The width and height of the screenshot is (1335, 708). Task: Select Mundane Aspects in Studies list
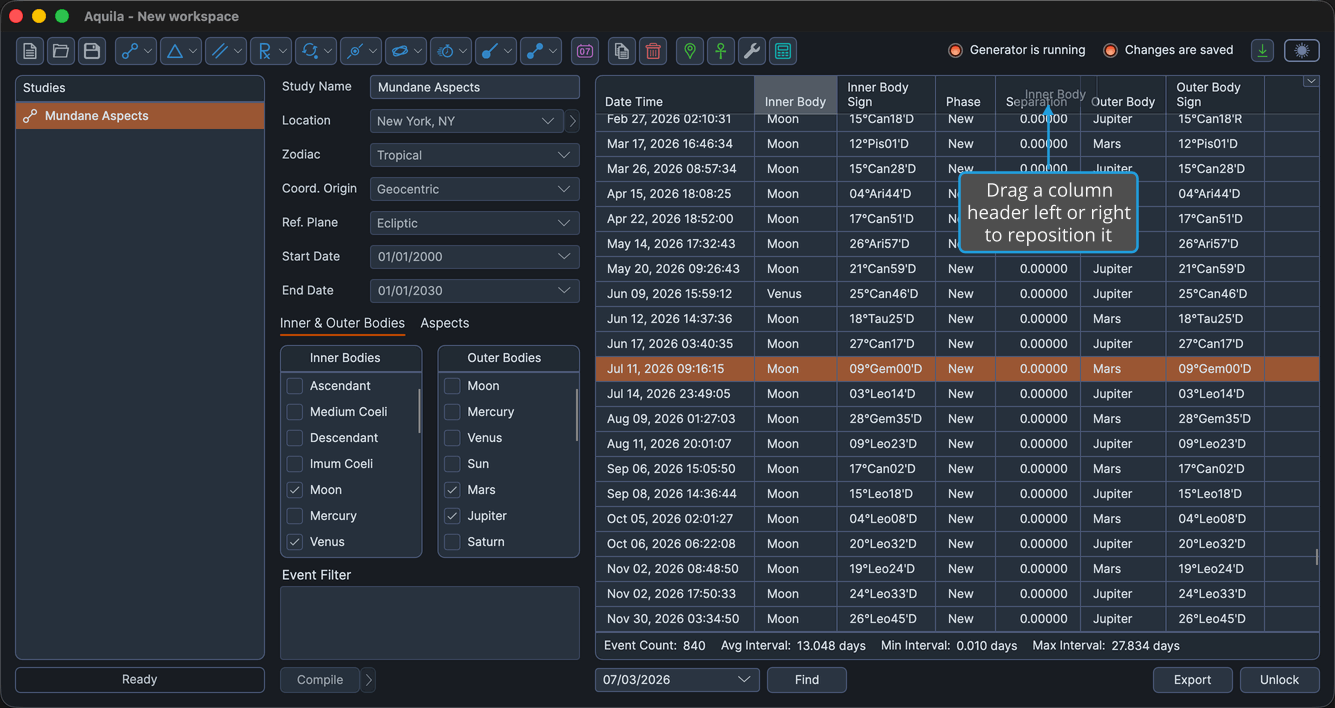(140, 116)
